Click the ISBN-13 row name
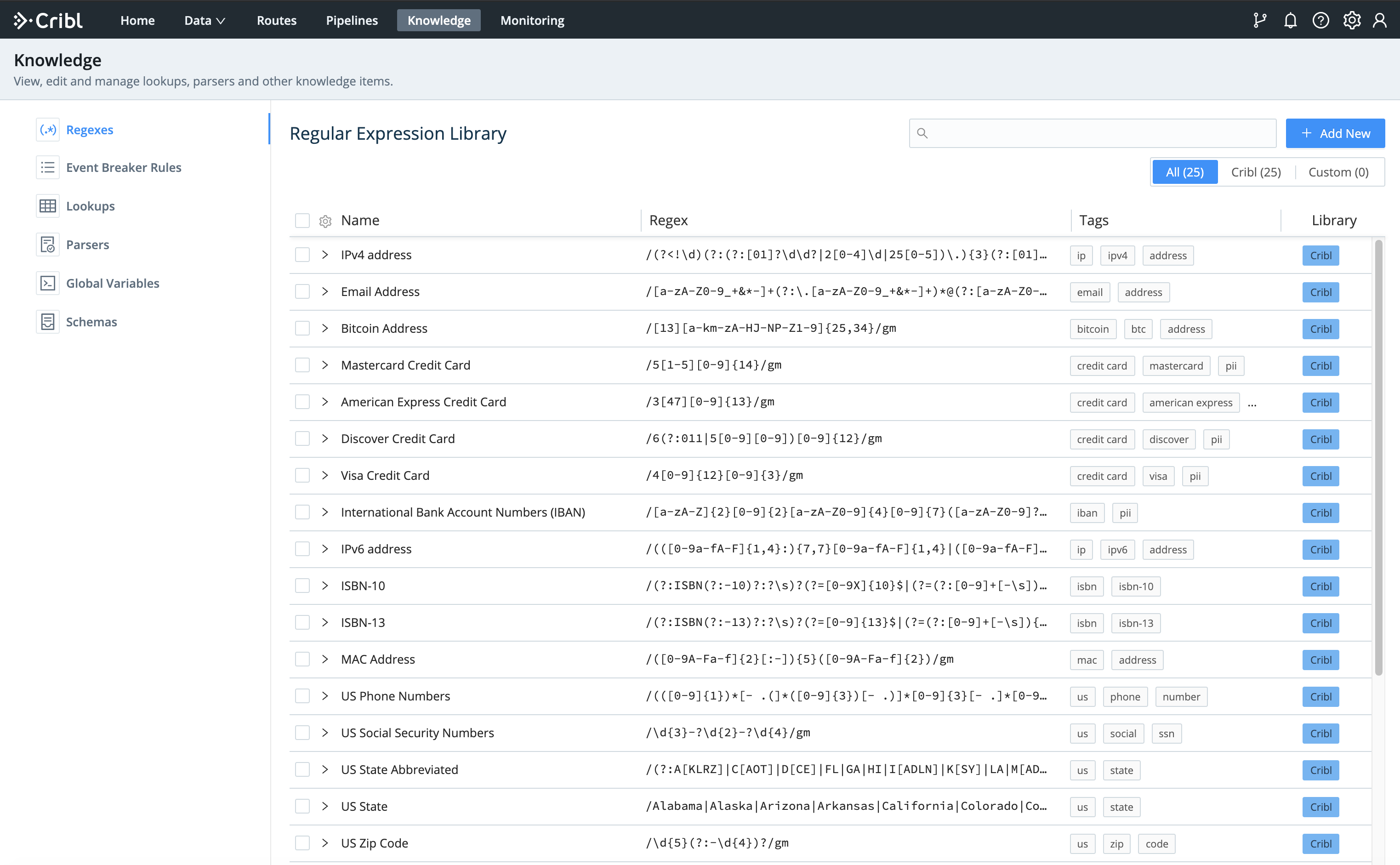This screenshot has width=1400, height=865. (363, 622)
